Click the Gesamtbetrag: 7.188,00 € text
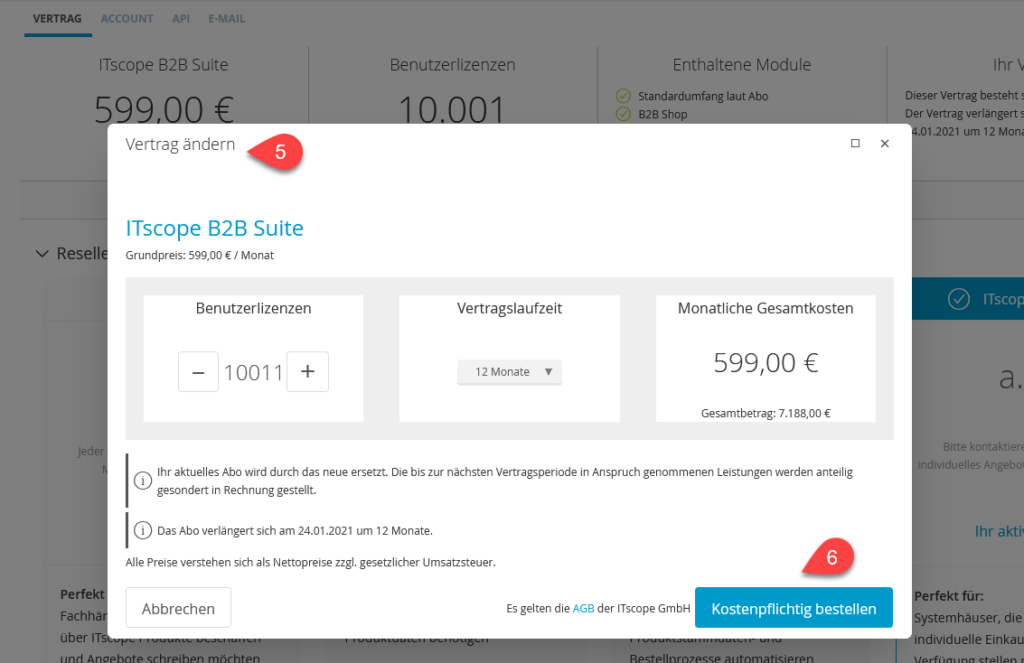The height and width of the screenshot is (663, 1024). (x=765, y=413)
